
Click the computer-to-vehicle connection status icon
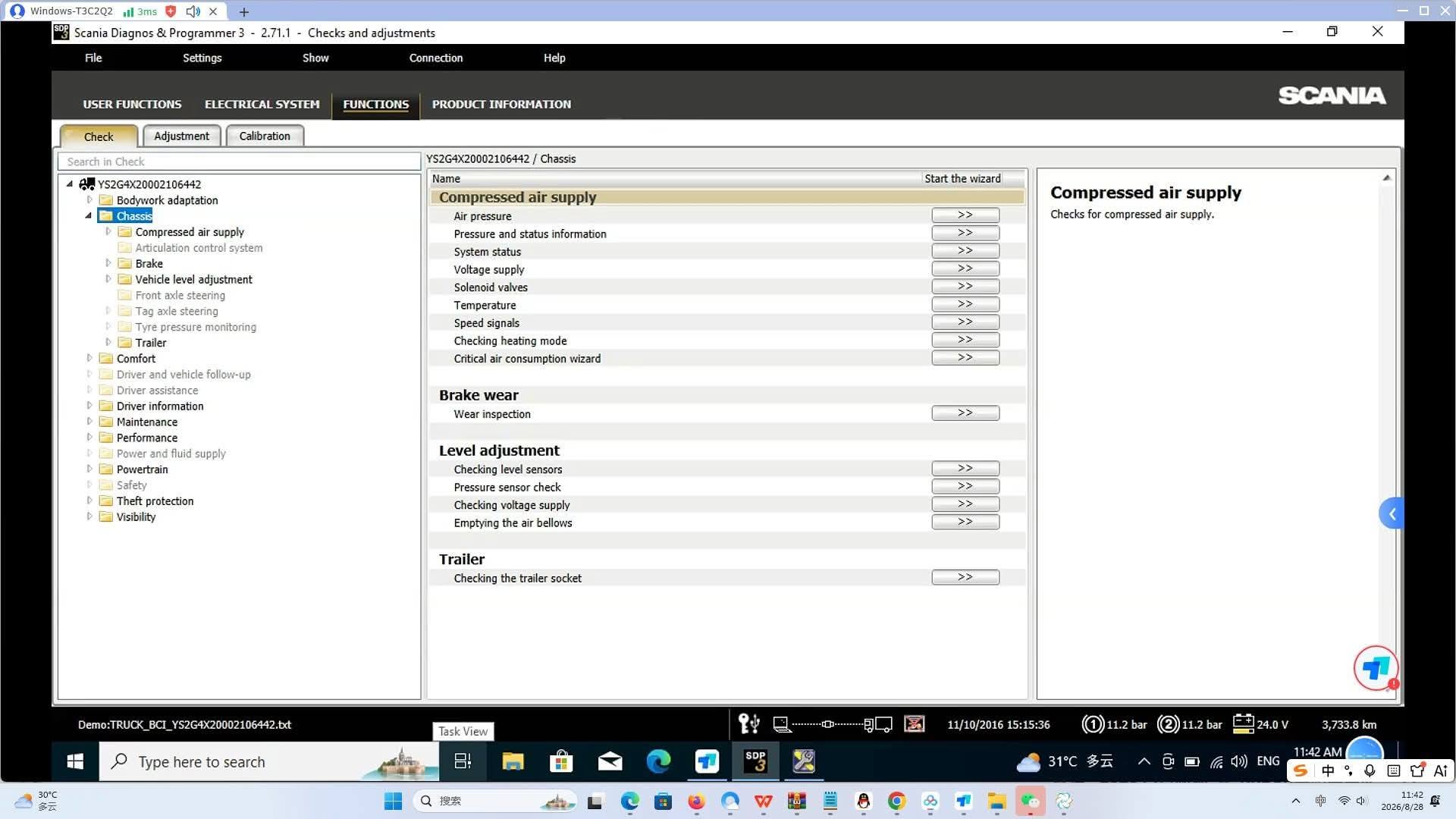pos(832,724)
